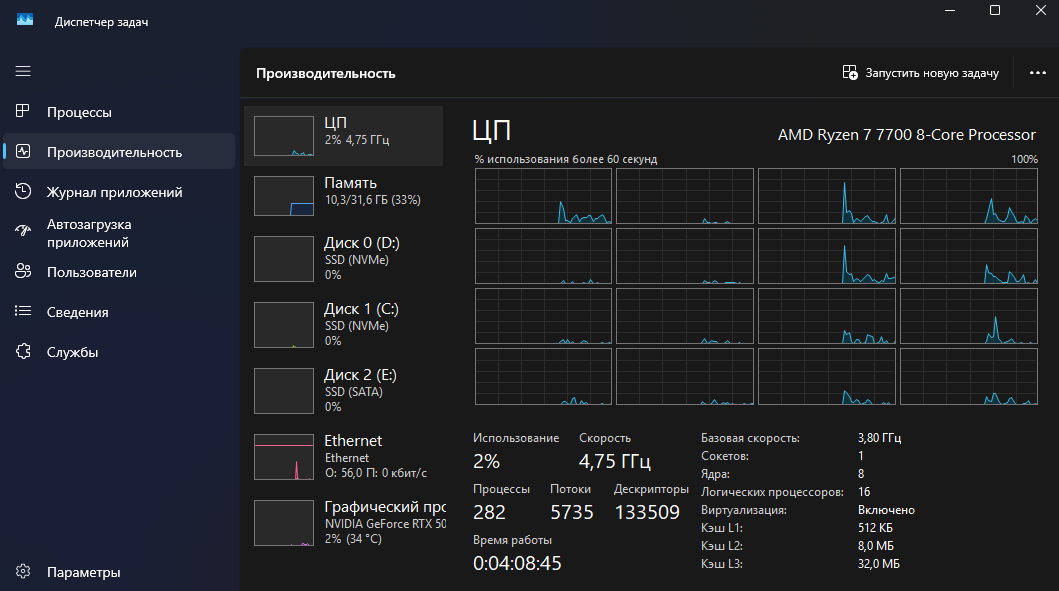Toggle the hamburger navigation menu
1059x591 pixels.
[23, 71]
